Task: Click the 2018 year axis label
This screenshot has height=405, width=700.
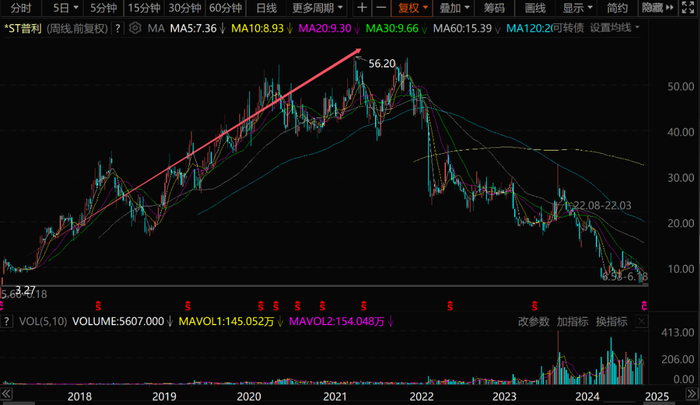Action: pyautogui.click(x=79, y=397)
